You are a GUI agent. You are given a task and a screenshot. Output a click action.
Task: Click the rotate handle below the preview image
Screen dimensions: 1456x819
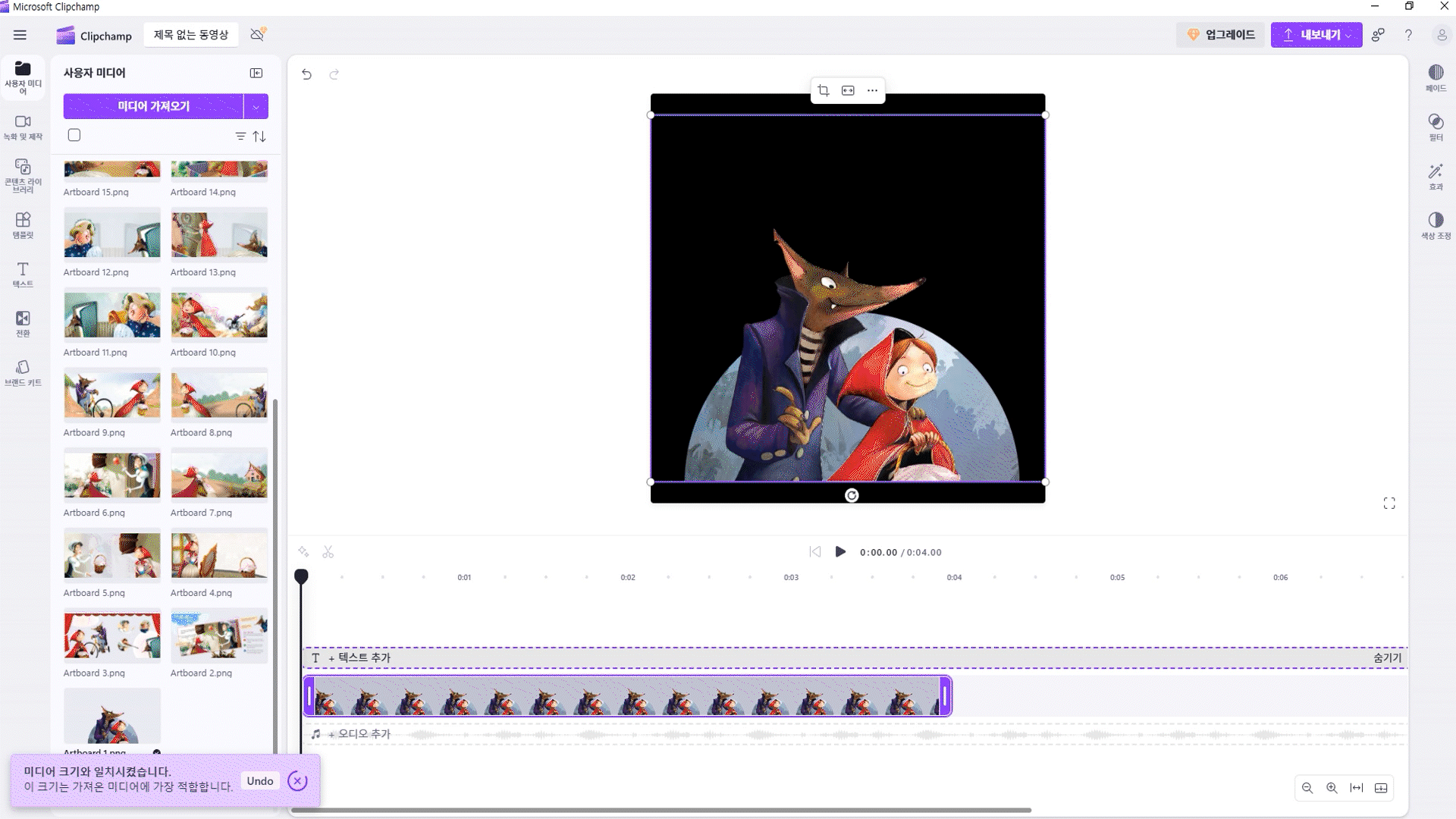(852, 495)
